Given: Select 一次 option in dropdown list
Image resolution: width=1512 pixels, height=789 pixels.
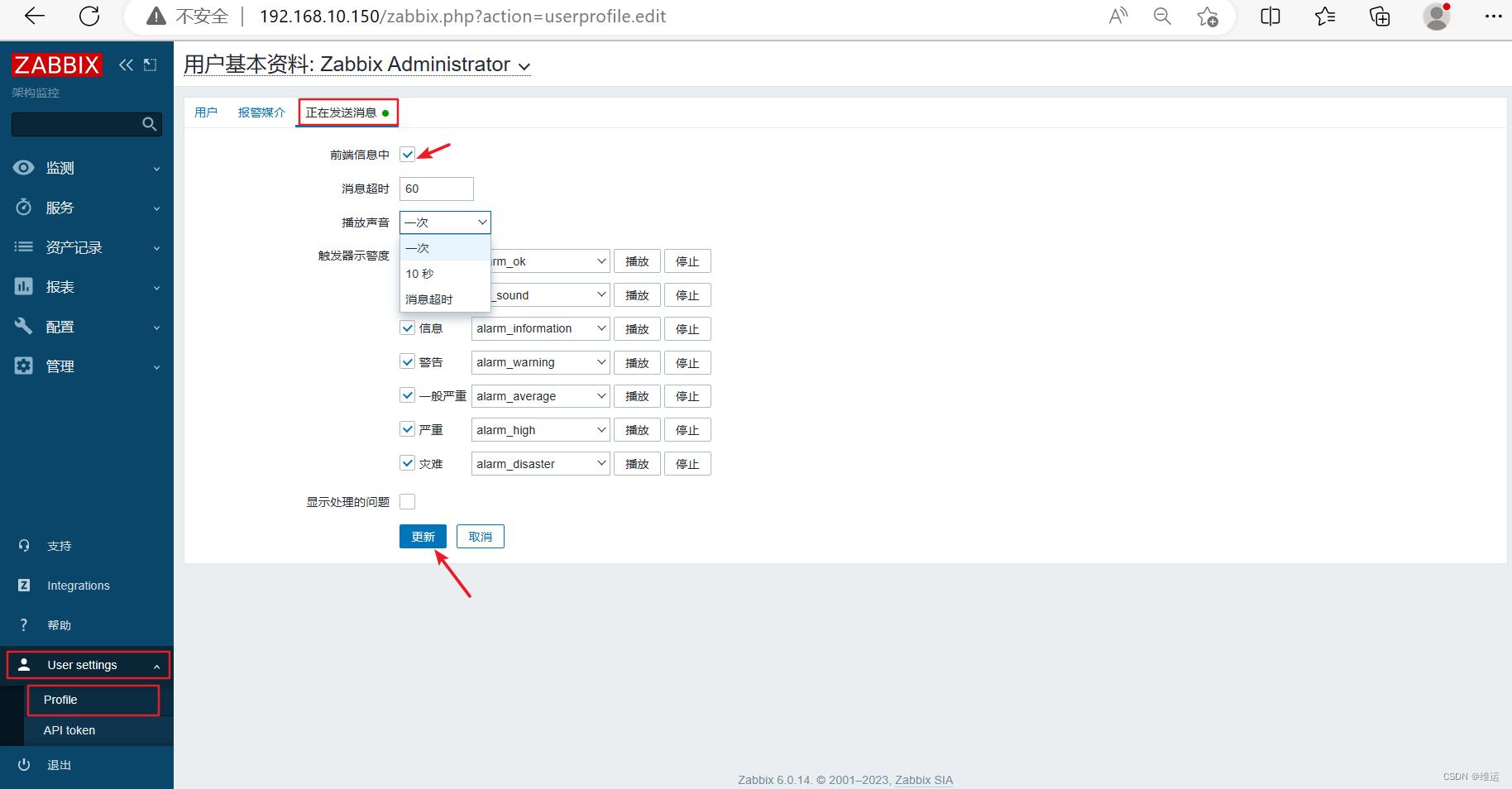Looking at the screenshot, I should tap(445, 248).
